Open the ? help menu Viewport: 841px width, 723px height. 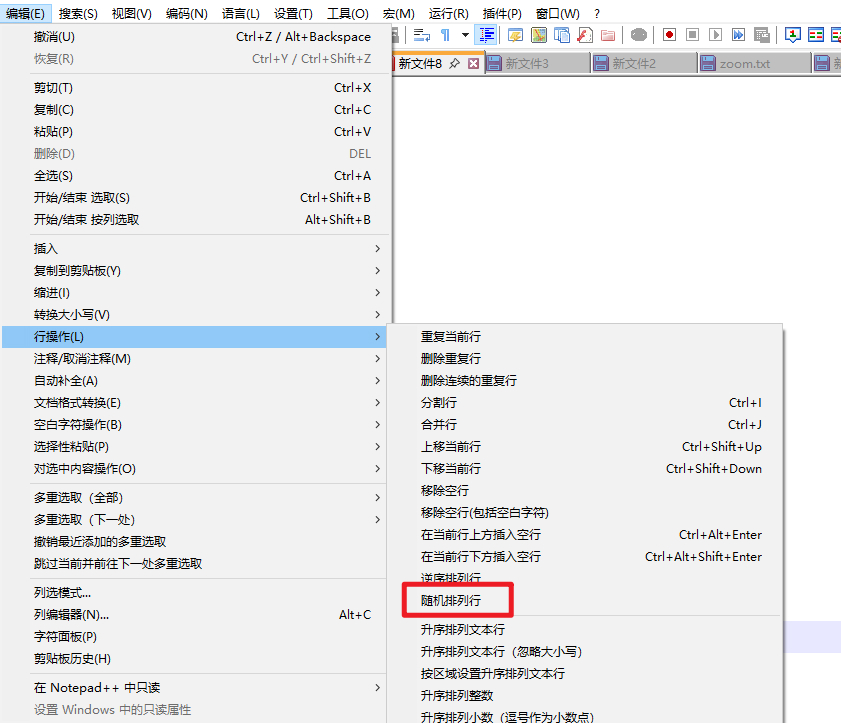[597, 14]
